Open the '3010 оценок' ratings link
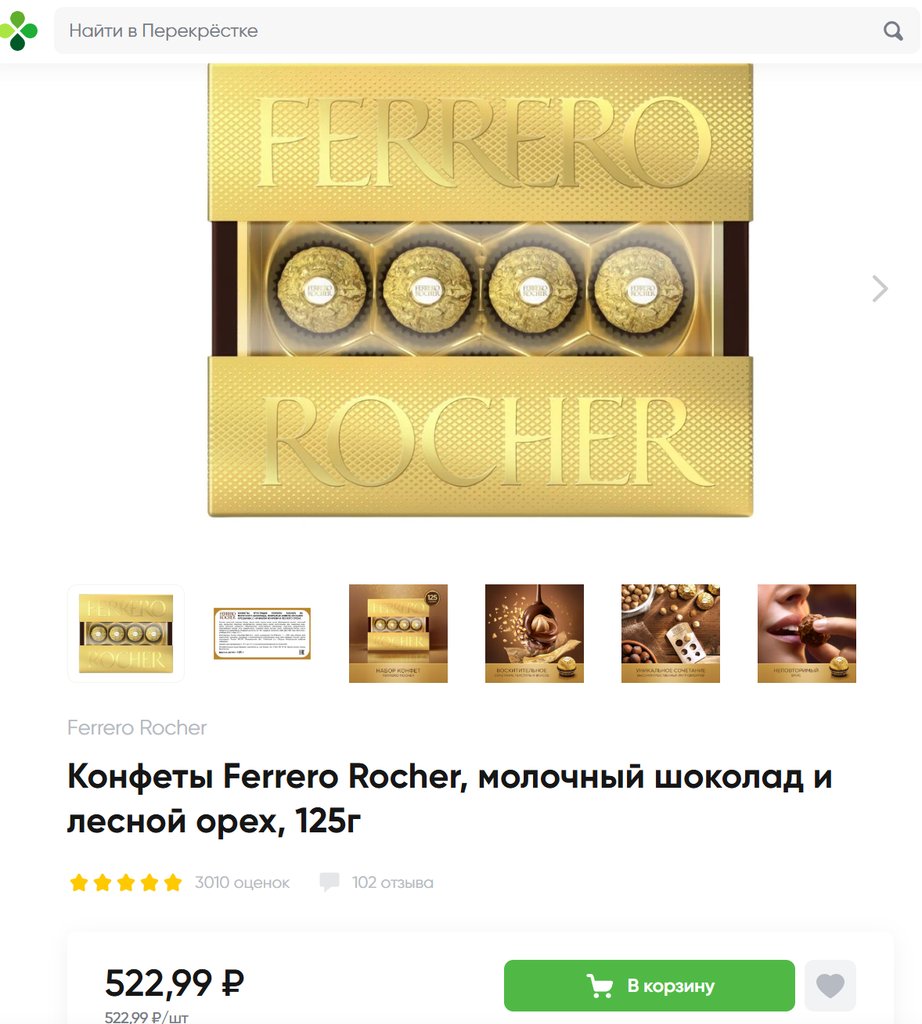 [x=242, y=882]
